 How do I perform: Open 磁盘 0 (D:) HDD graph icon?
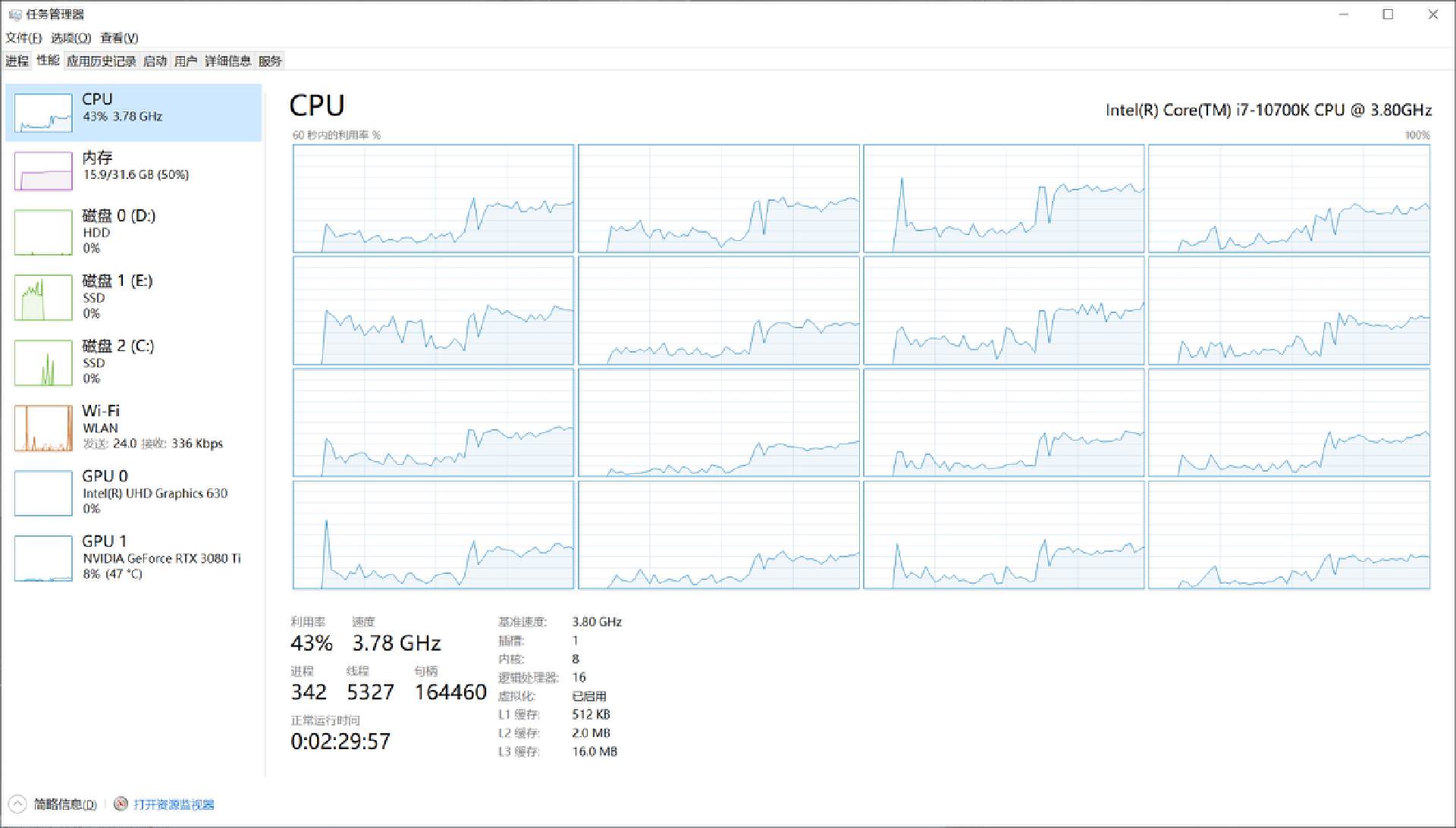tap(43, 232)
